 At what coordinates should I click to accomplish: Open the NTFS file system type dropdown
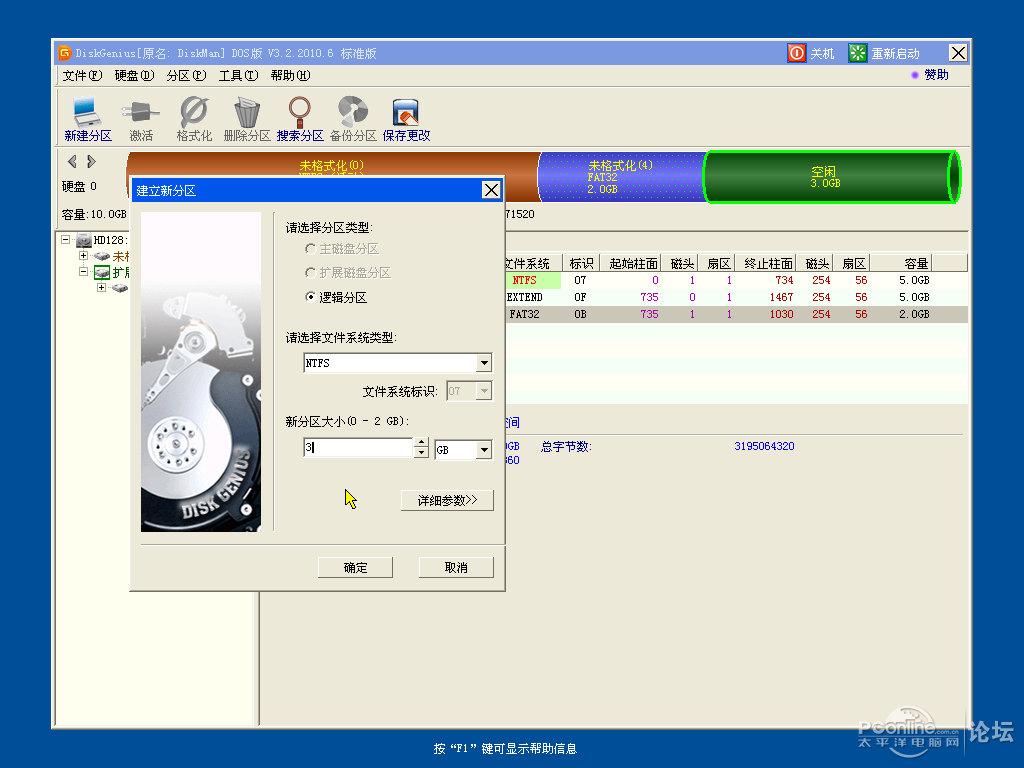coord(484,362)
